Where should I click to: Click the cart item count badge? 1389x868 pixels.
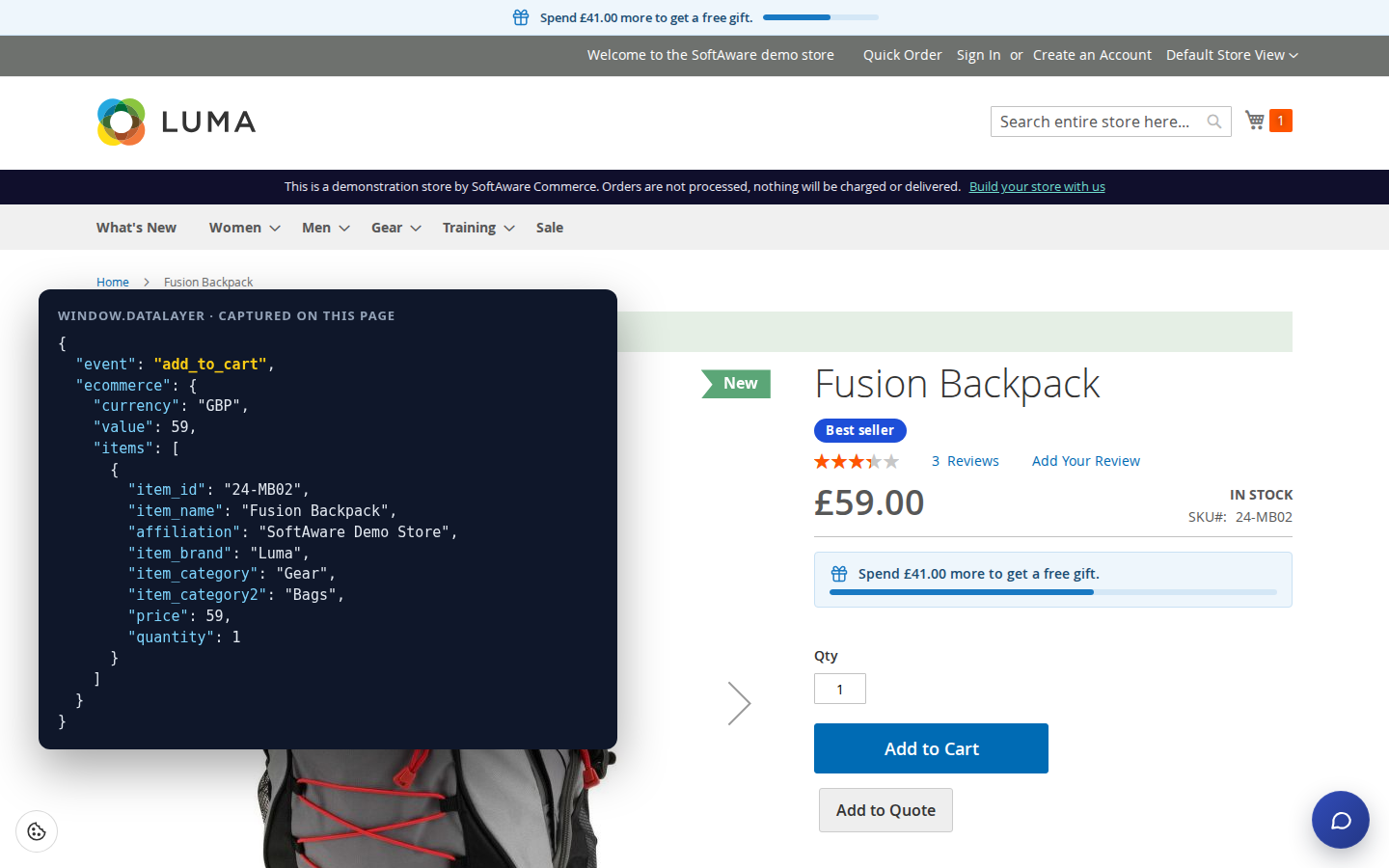pyautogui.click(x=1281, y=121)
